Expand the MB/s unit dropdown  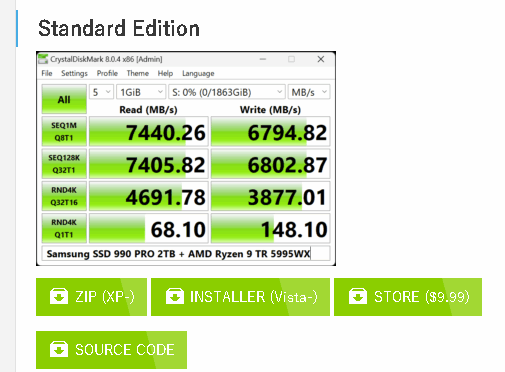[309, 92]
